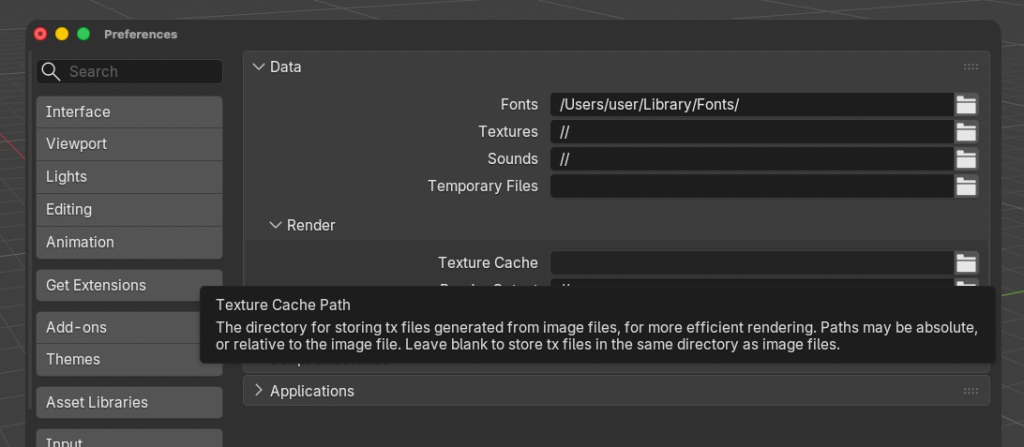The width and height of the screenshot is (1024, 447).
Task: Switch to the Interface preferences section
Action: tap(129, 112)
